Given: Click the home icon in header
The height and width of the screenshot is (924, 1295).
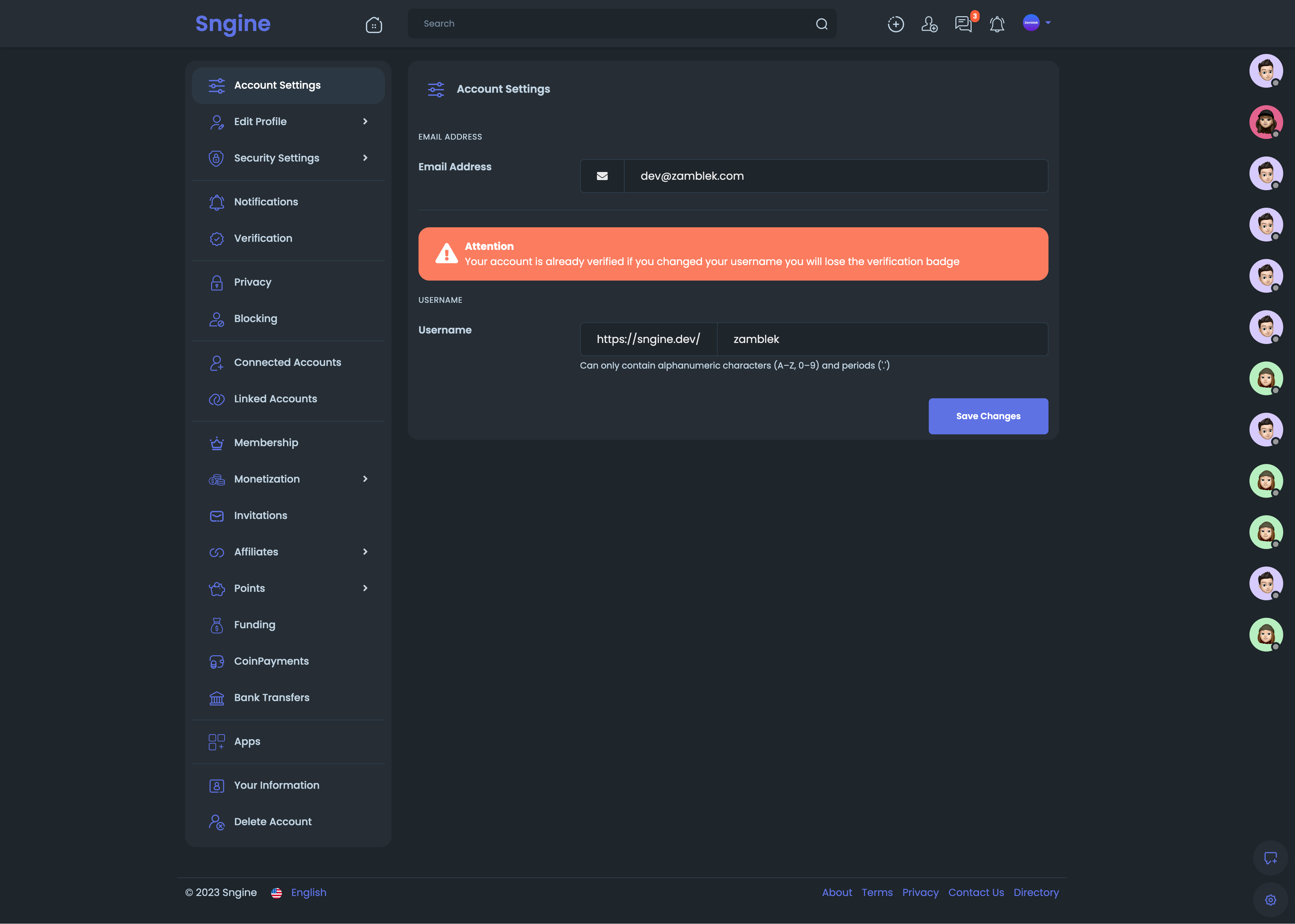Looking at the screenshot, I should pyautogui.click(x=373, y=25).
